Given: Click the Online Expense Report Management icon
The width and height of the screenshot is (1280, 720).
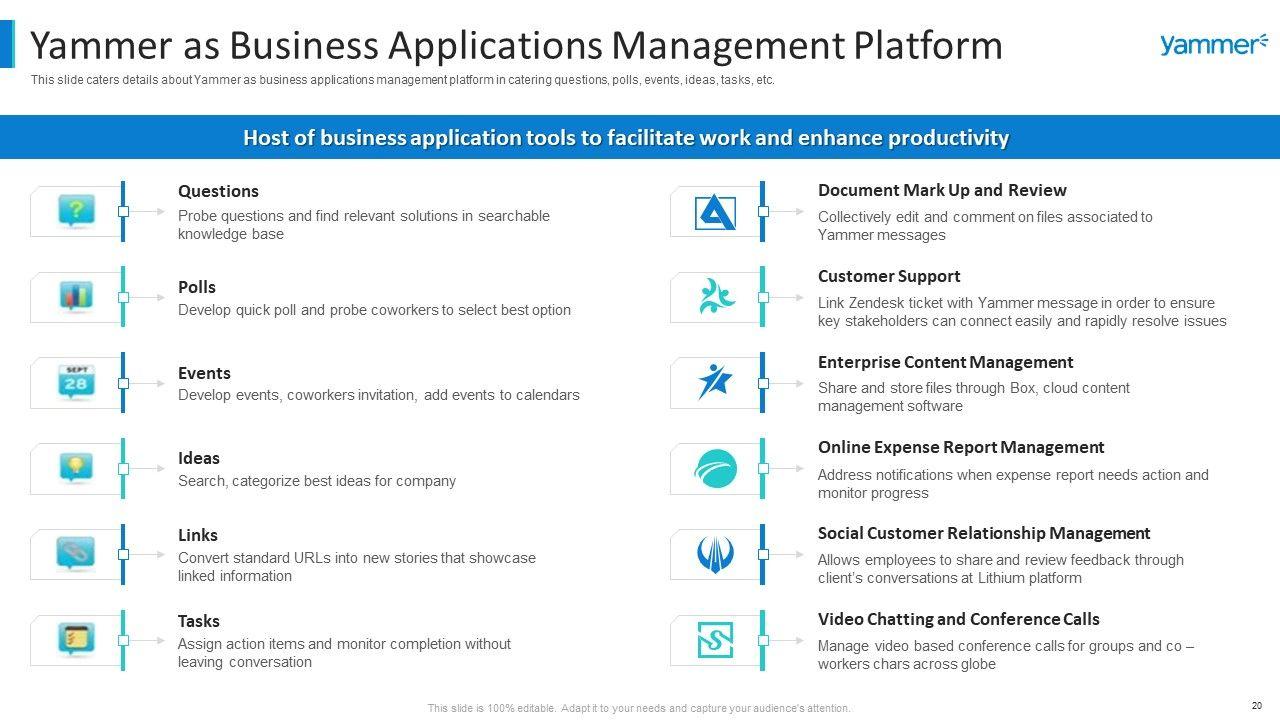Looking at the screenshot, I should [716, 468].
